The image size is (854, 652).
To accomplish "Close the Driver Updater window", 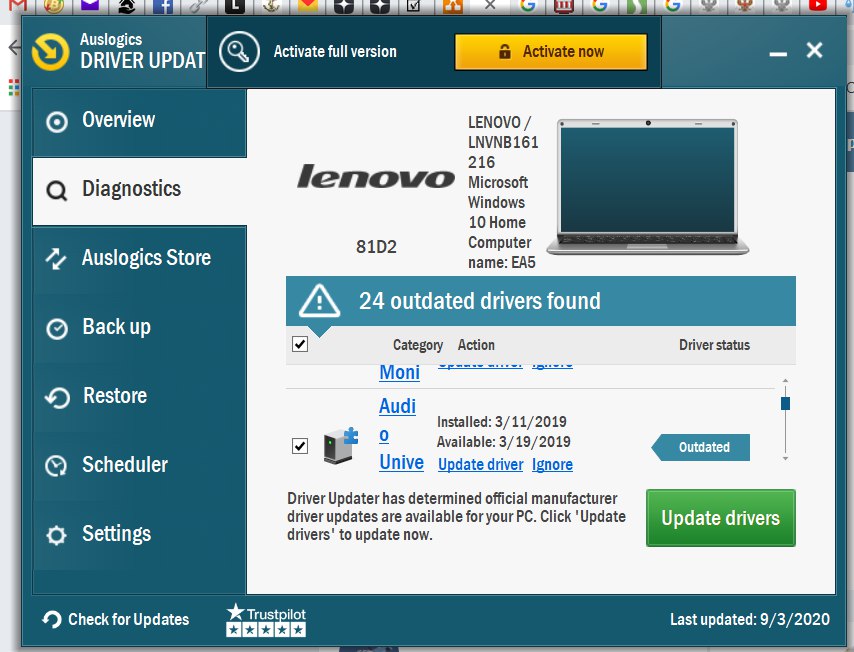I will coord(815,50).
